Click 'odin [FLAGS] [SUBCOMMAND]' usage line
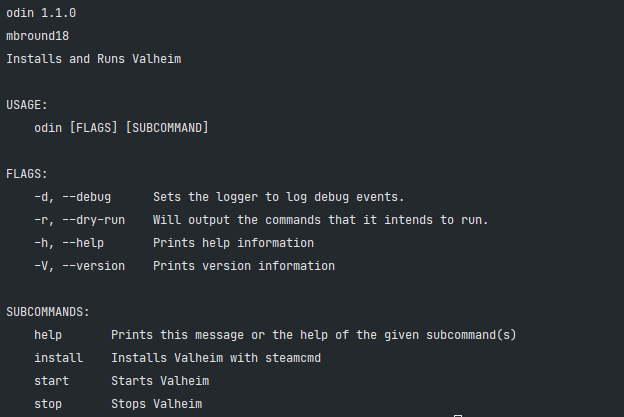624x417 pixels. (121, 128)
